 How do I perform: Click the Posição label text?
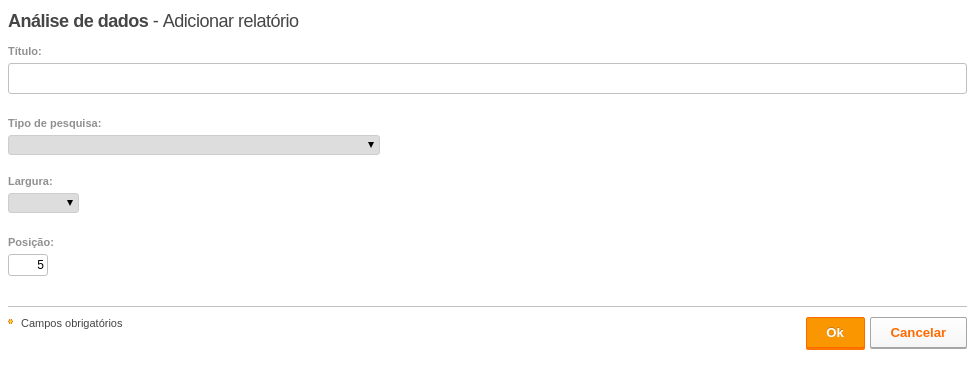pos(31,242)
